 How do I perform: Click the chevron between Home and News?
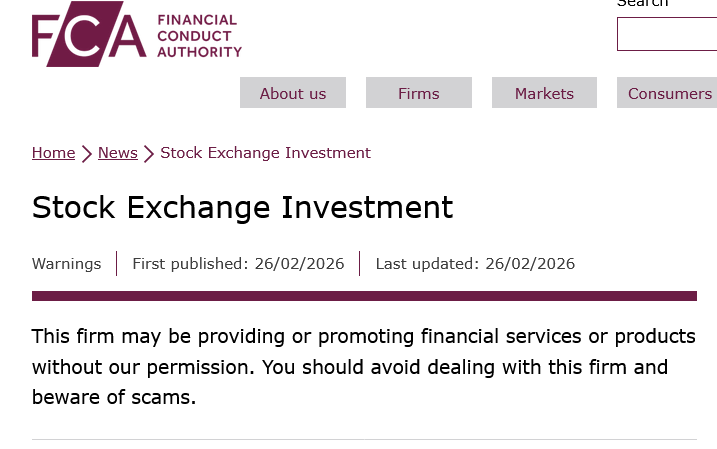coord(87,154)
